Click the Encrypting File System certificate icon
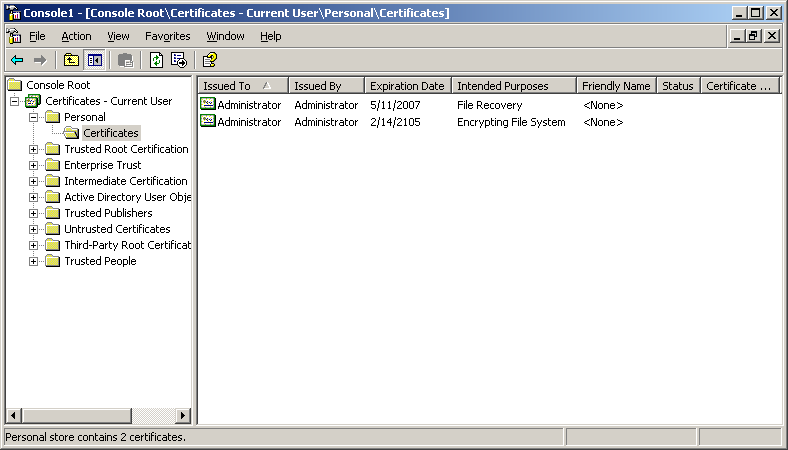This screenshot has width=788, height=450. pyautogui.click(x=208, y=121)
